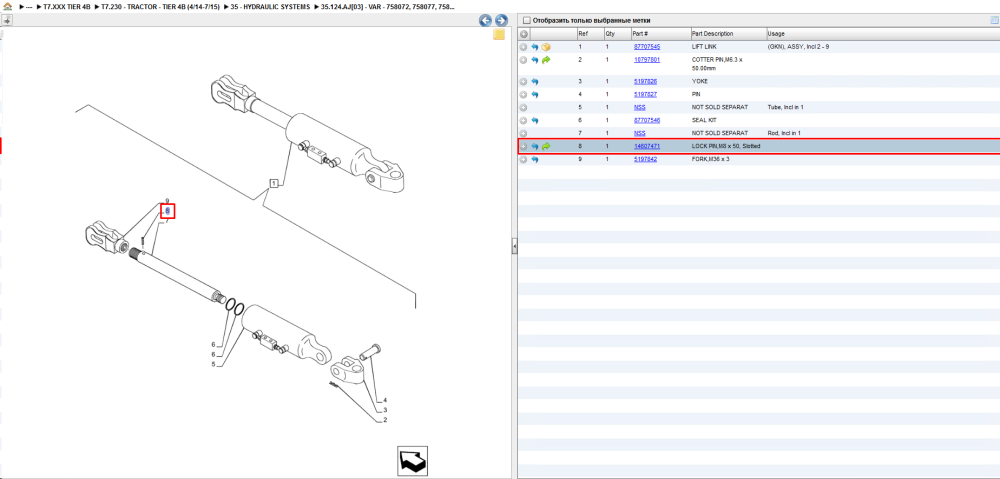Image resolution: width=1000 pixels, height=479 pixels.
Task: Add SEAL KIT row using its circle icon
Action: [x=524, y=121]
